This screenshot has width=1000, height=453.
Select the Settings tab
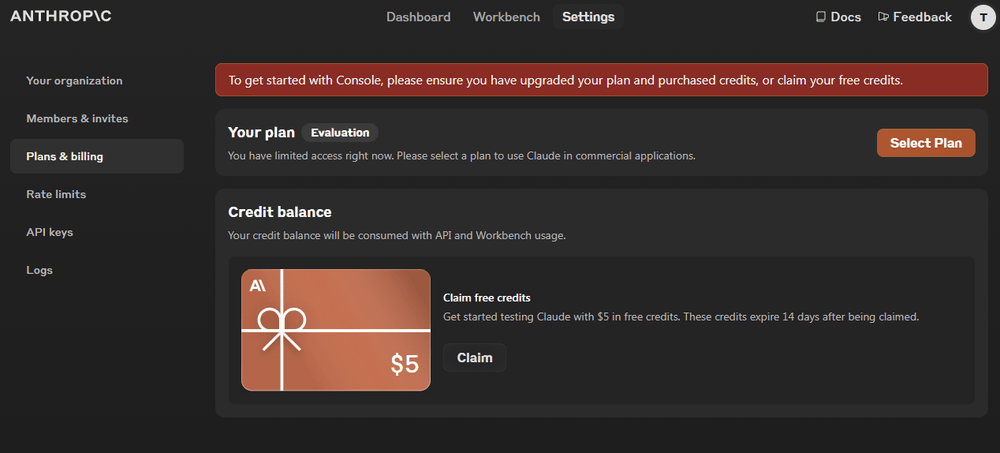[588, 17]
